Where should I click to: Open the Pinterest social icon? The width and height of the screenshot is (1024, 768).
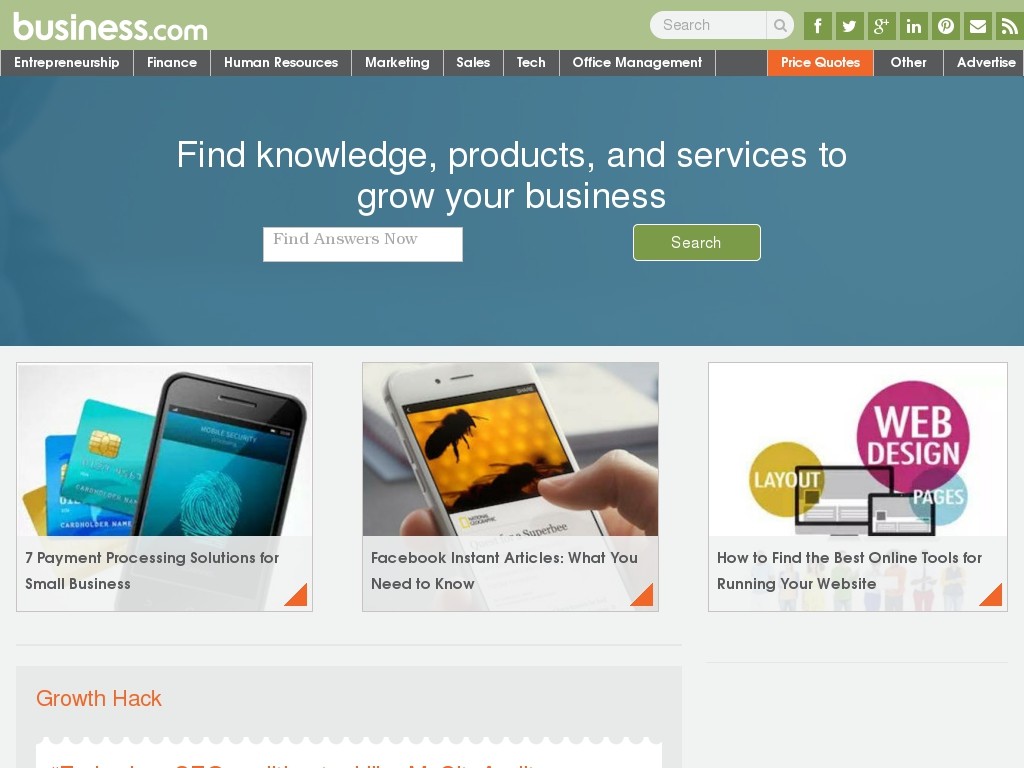[946, 26]
